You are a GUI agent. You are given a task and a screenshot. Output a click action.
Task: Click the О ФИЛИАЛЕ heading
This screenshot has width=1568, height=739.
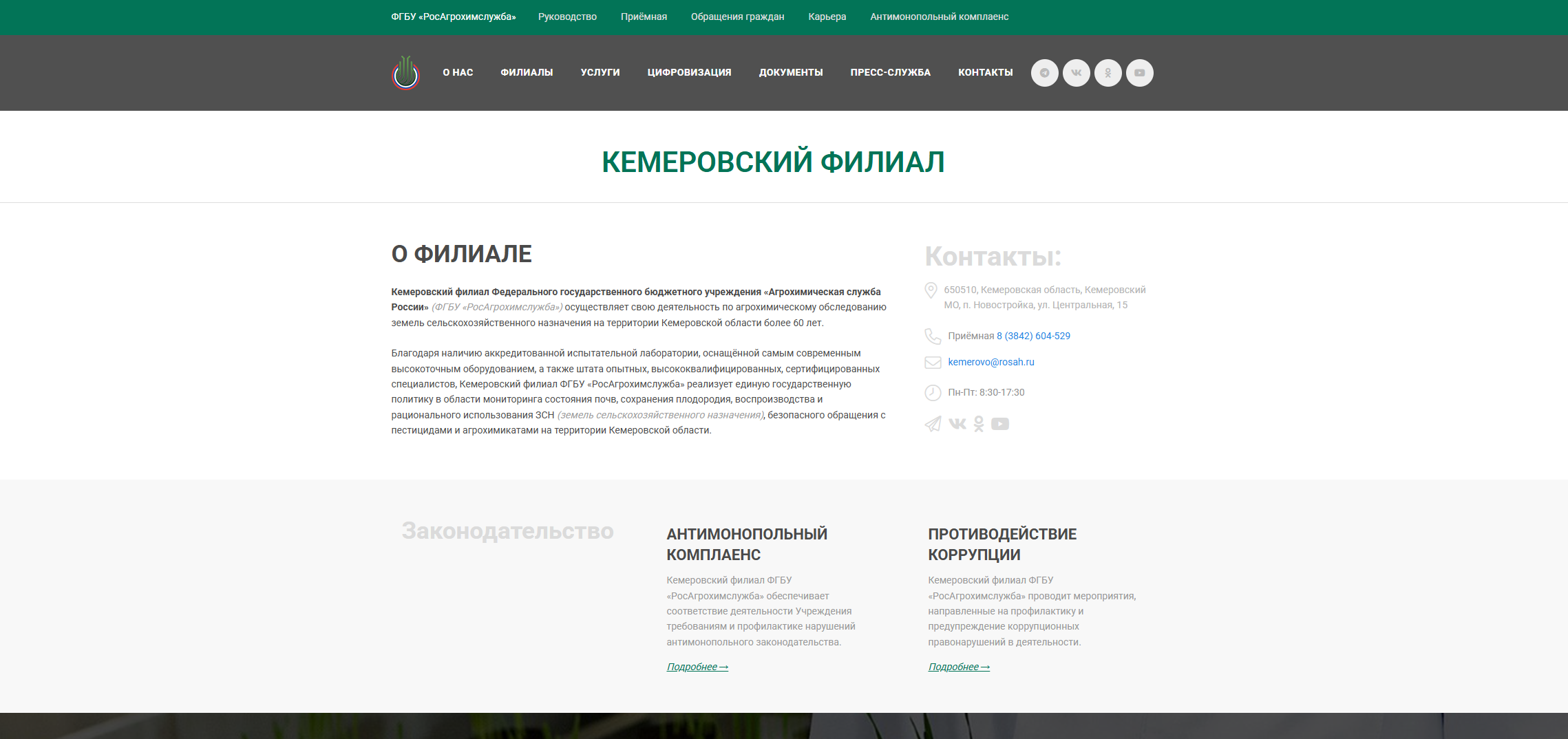(461, 254)
